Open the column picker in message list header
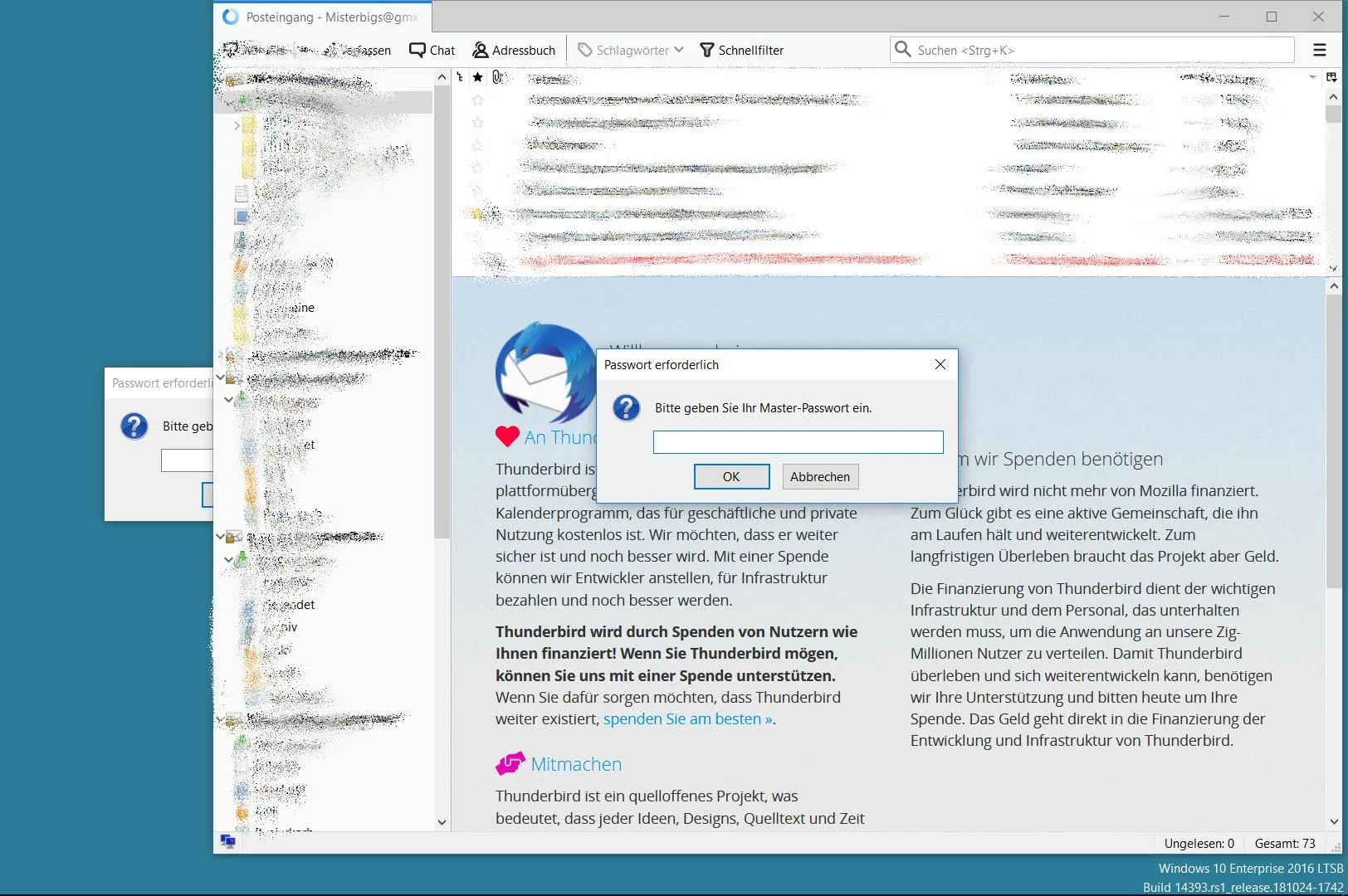The width and height of the screenshot is (1348, 896). click(1331, 77)
